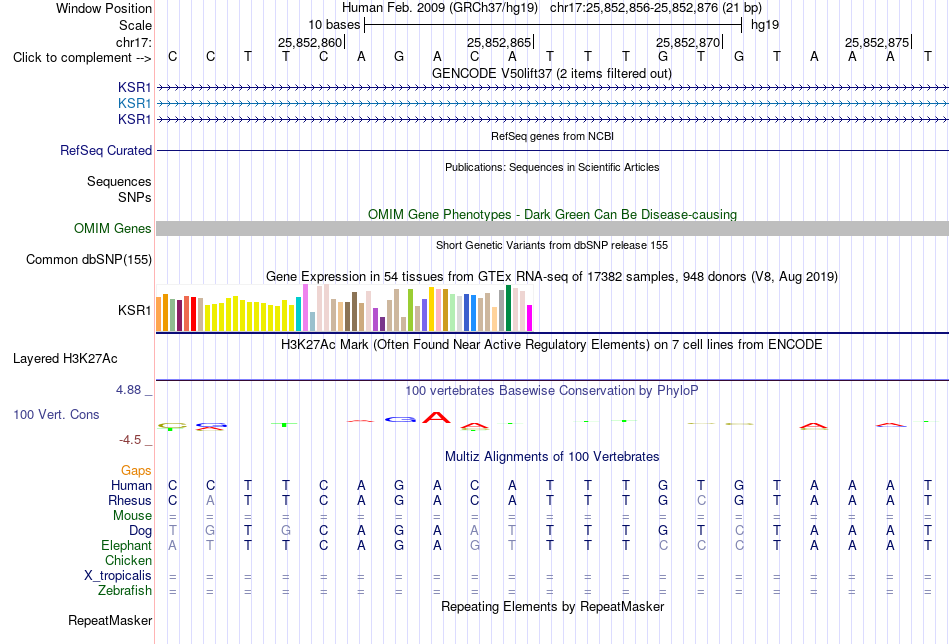Click the chr17:25,852,856-25,852,876 position text
Screen dimensions: 950x644
656,8
